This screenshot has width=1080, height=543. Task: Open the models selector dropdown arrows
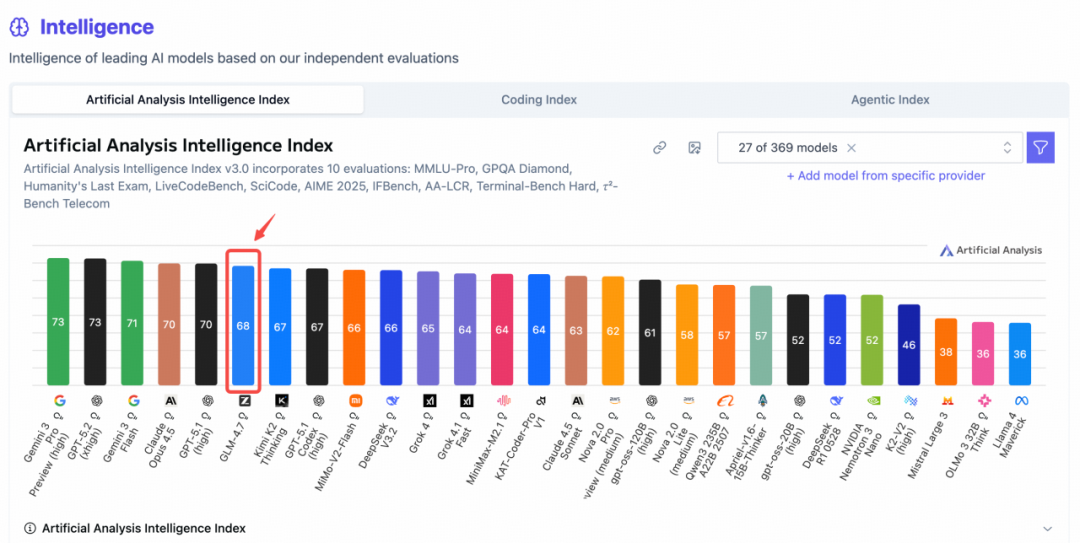1007,148
